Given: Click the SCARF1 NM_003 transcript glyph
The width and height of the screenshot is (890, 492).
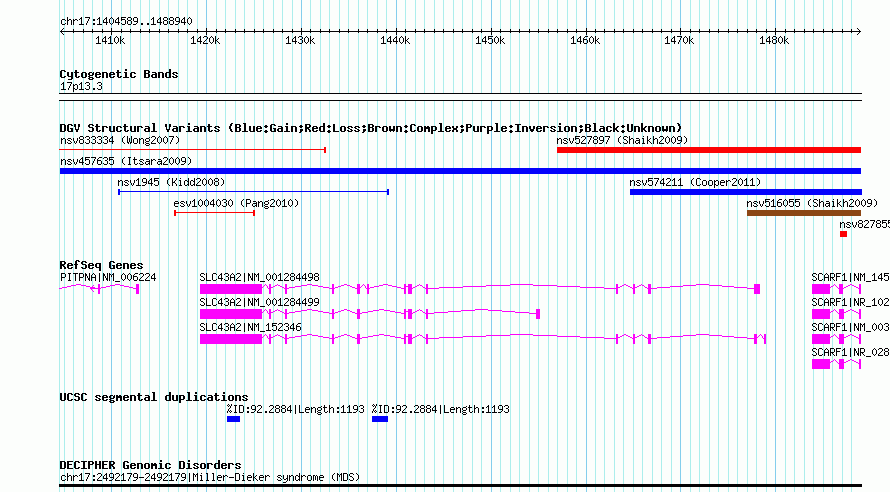Looking at the screenshot, I should coord(836,339).
